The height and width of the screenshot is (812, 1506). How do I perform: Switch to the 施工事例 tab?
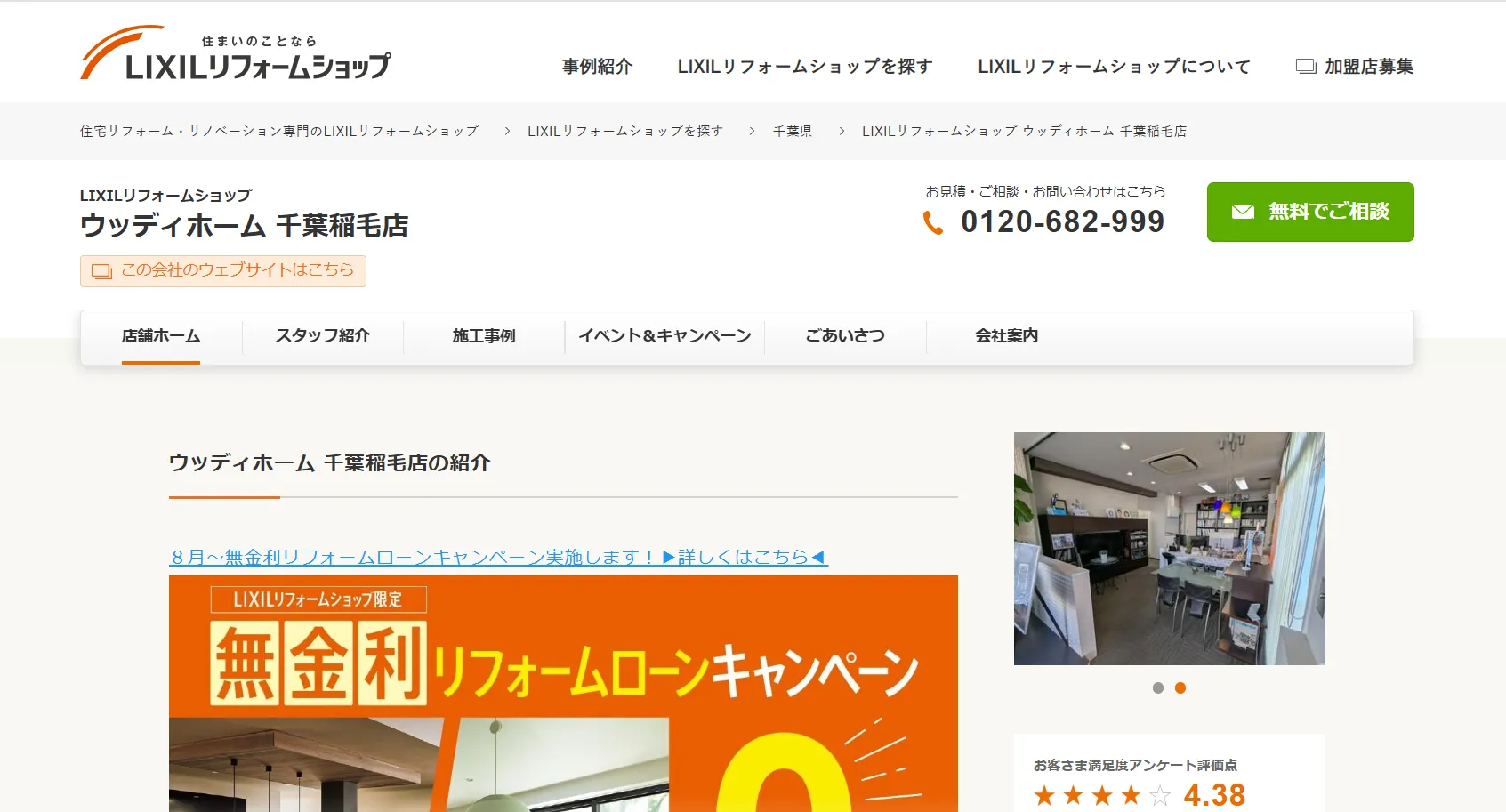pos(484,336)
